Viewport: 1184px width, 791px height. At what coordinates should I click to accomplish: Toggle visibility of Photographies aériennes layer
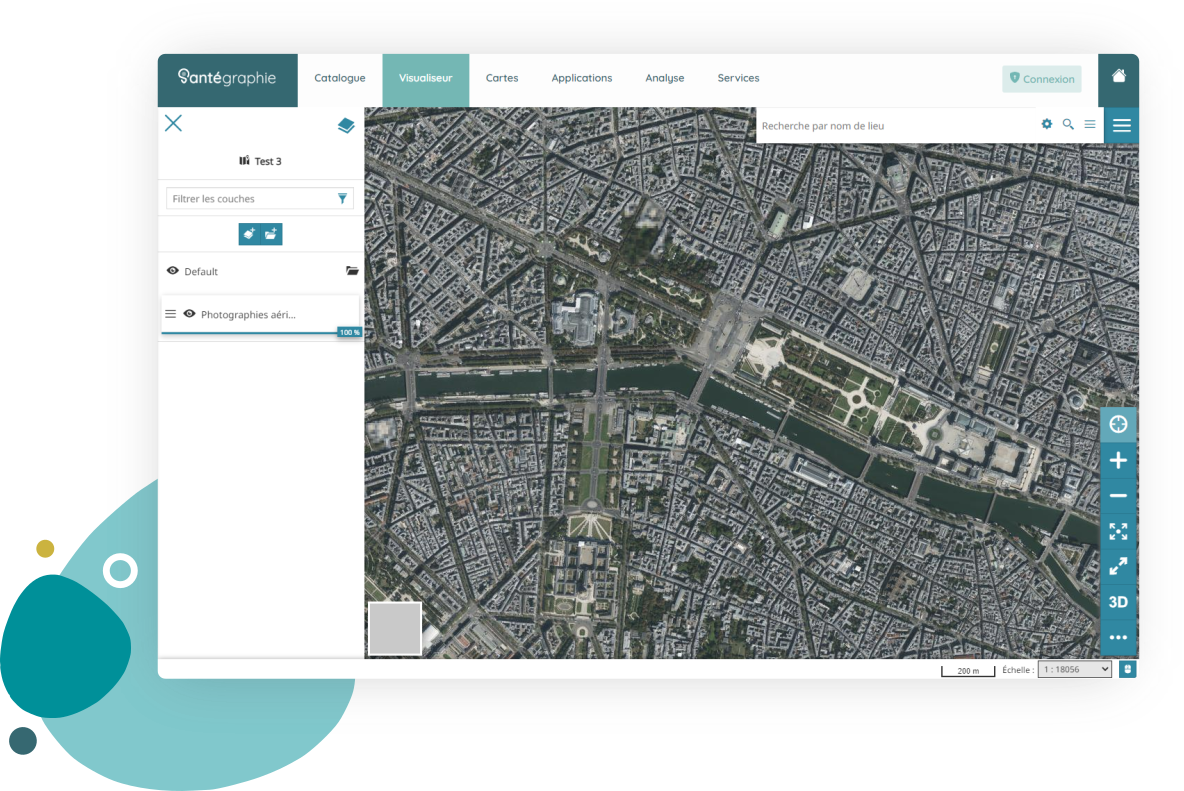pos(190,313)
